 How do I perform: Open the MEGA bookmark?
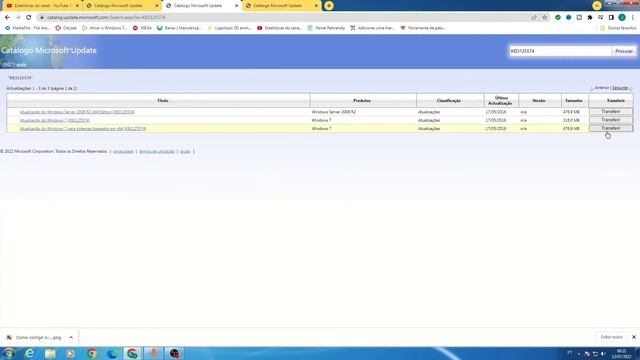pyautogui.click(x=142, y=28)
